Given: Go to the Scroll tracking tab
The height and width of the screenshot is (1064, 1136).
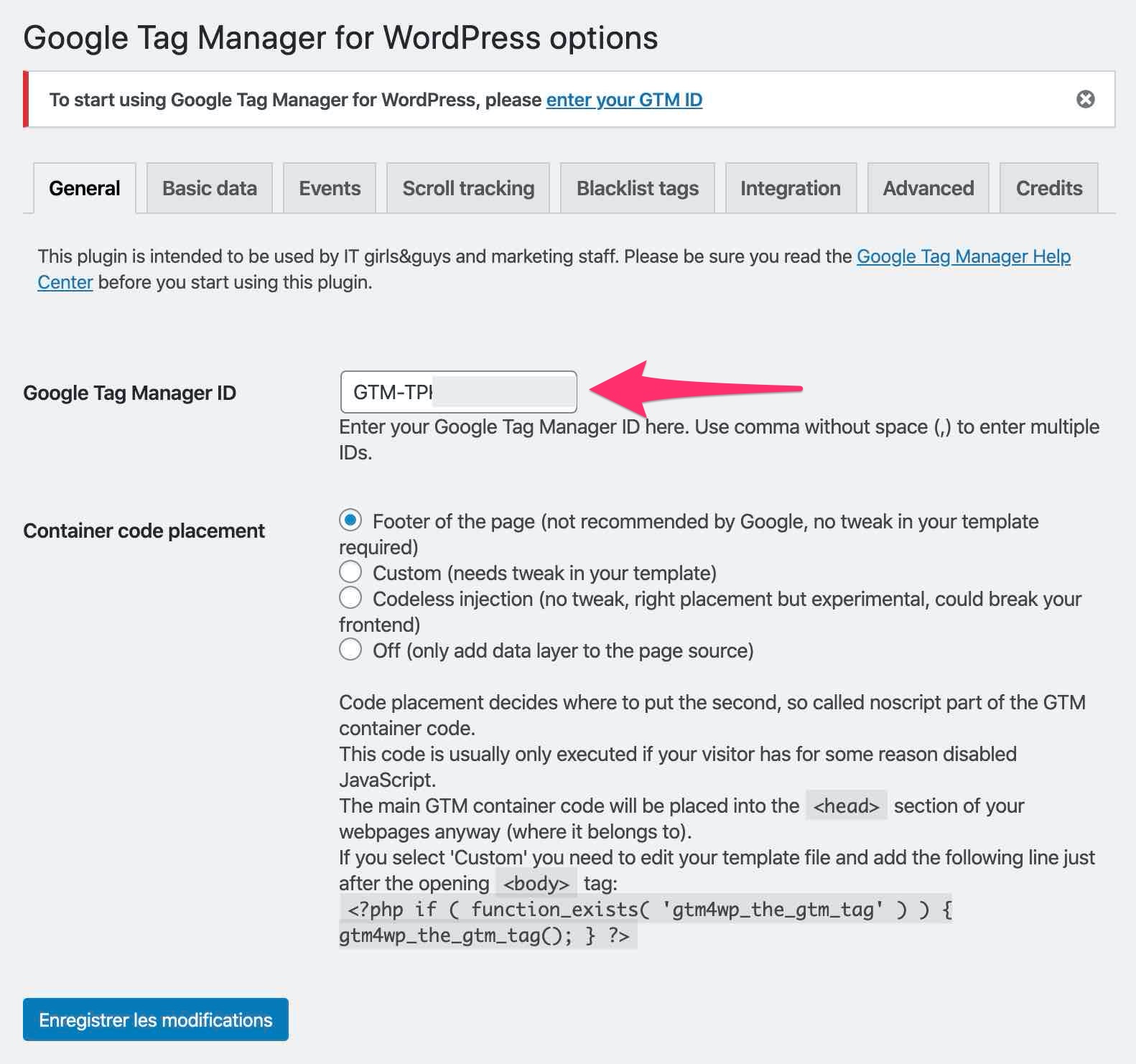Looking at the screenshot, I should pos(468,188).
